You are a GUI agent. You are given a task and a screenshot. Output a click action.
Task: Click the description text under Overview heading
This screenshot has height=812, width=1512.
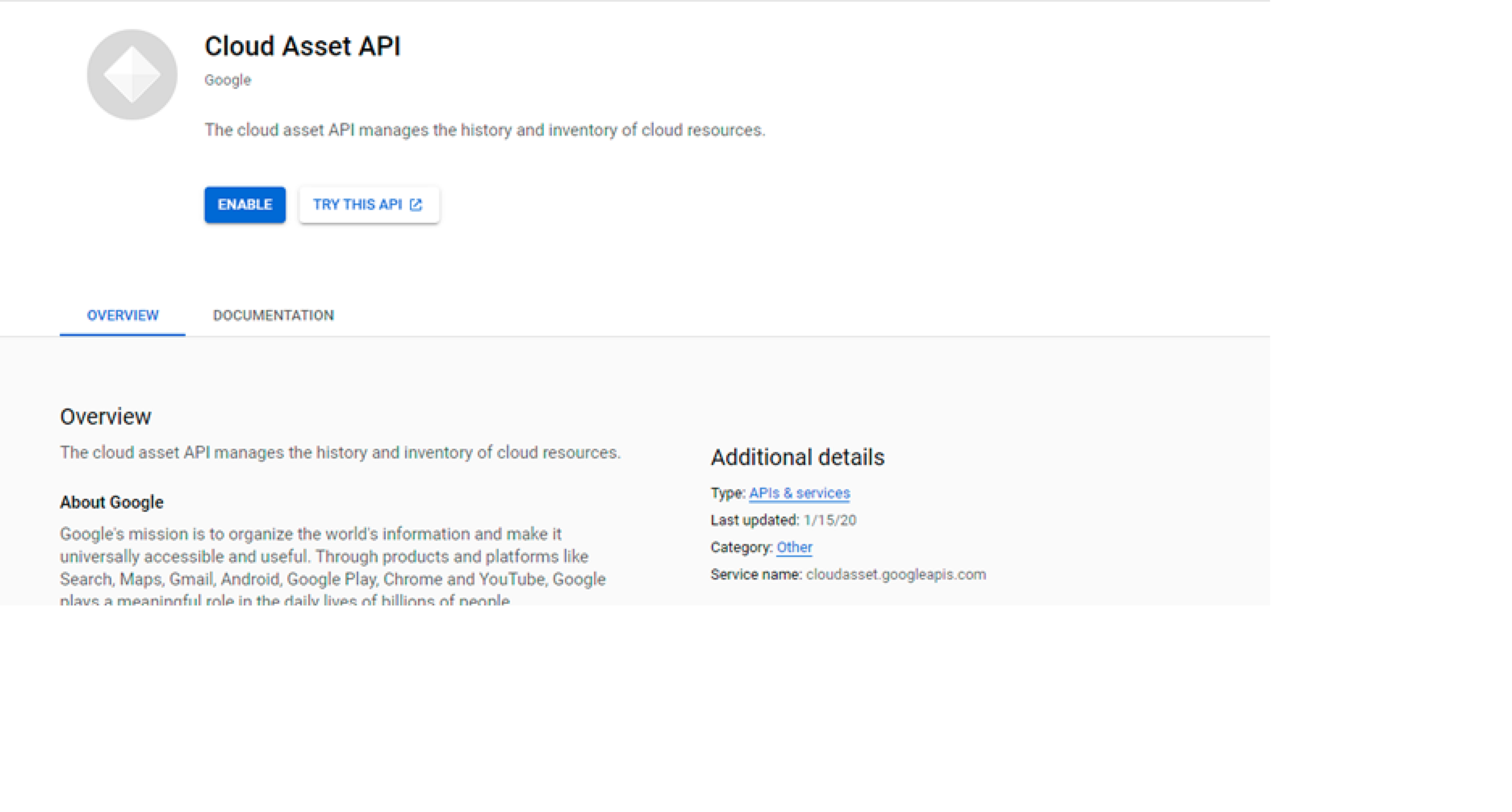click(x=340, y=453)
